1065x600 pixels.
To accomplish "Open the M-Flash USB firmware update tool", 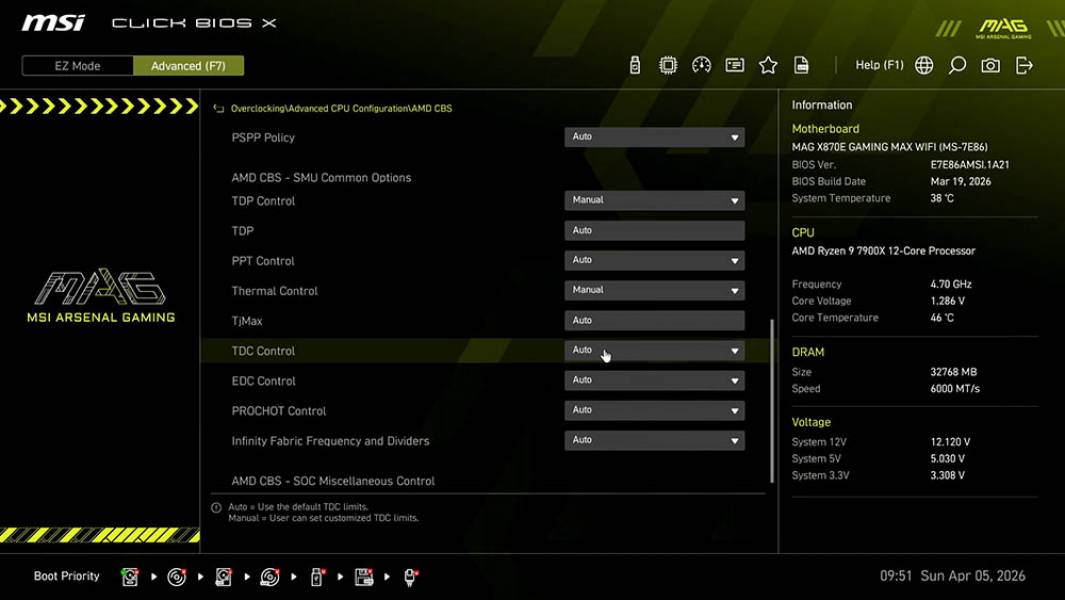I will 633,64.
